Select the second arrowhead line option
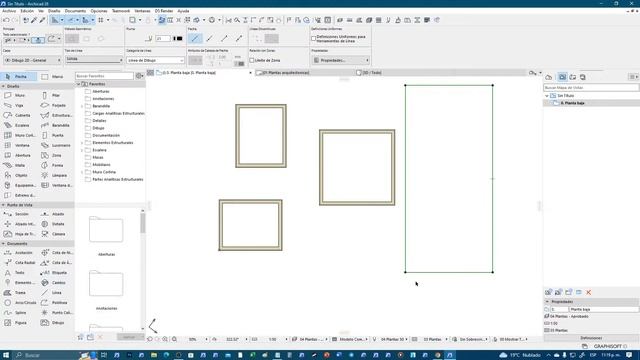Screen dimensions: 640x360 (x=210, y=38)
